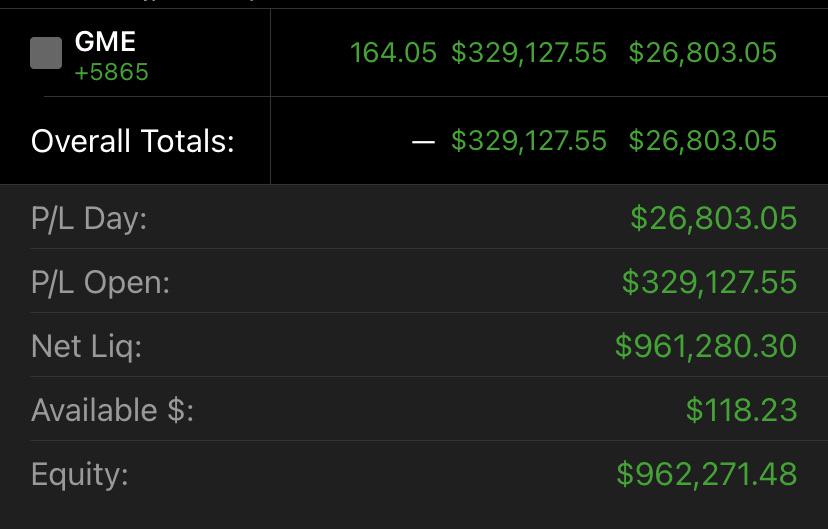Tap the +5865 share quantity under GME
Image resolution: width=828 pixels, height=529 pixels.
tap(111, 73)
